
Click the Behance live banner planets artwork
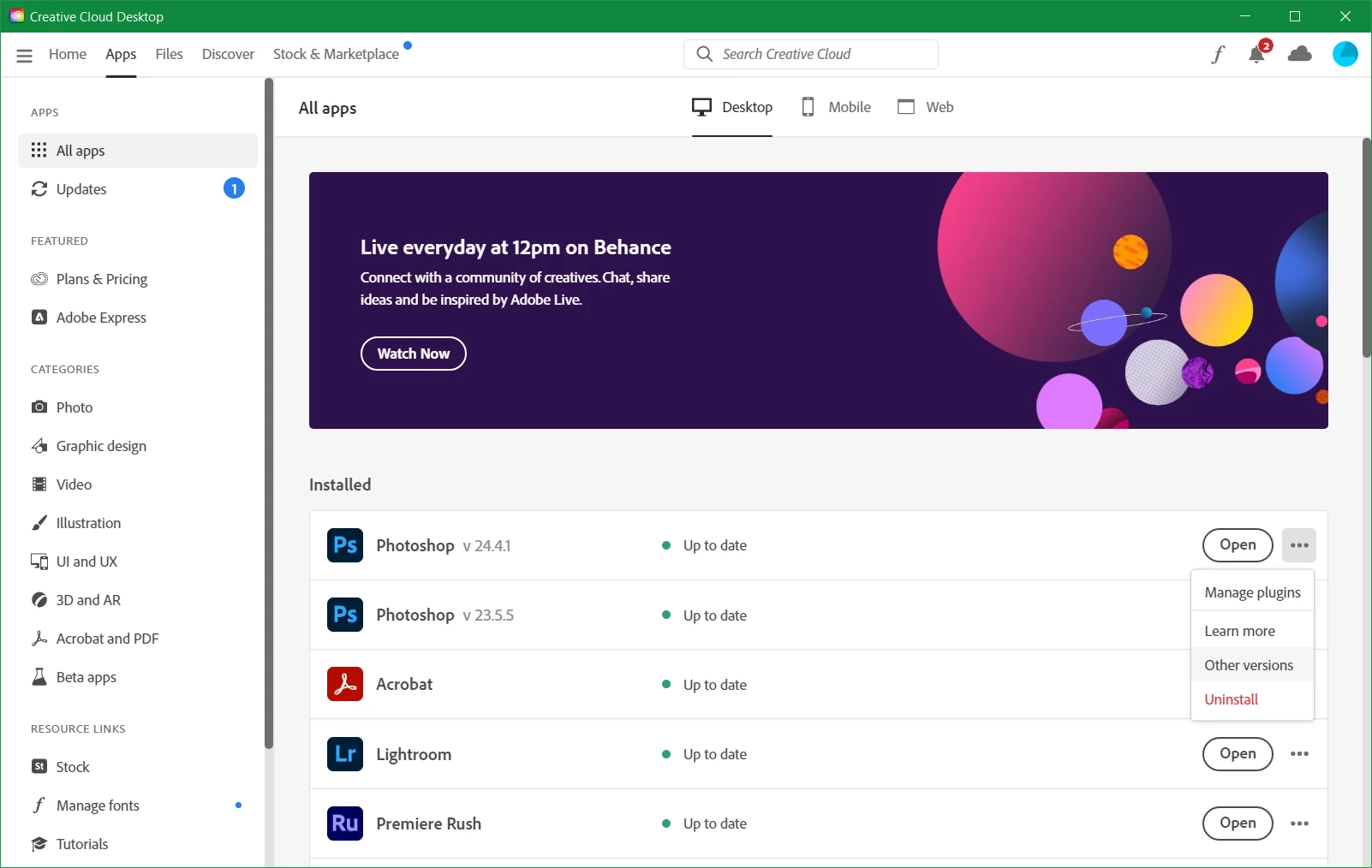click(1130, 300)
